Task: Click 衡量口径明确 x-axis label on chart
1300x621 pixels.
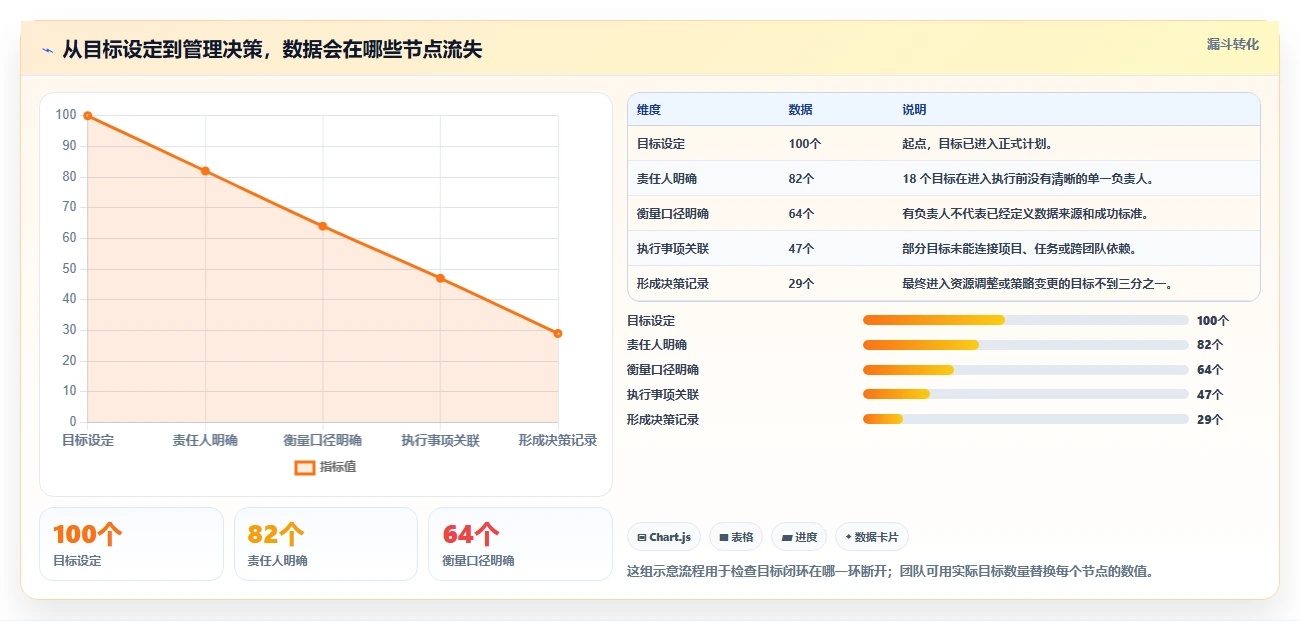Action: click(323, 441)
